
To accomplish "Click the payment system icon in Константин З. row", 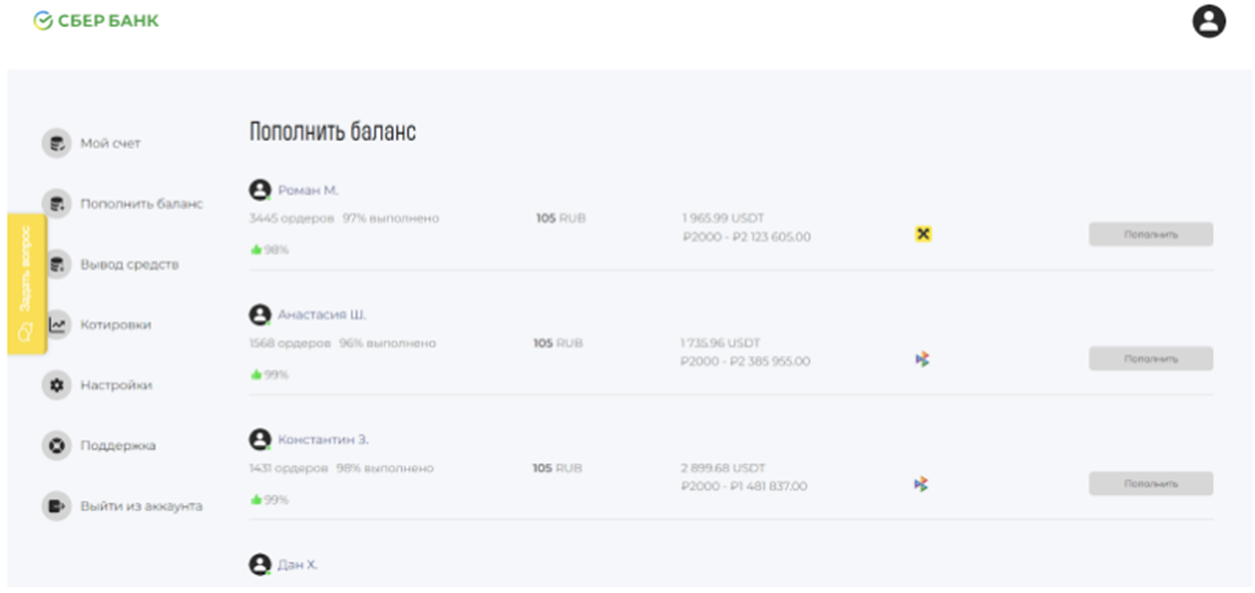I will click(x=922, y=484).
